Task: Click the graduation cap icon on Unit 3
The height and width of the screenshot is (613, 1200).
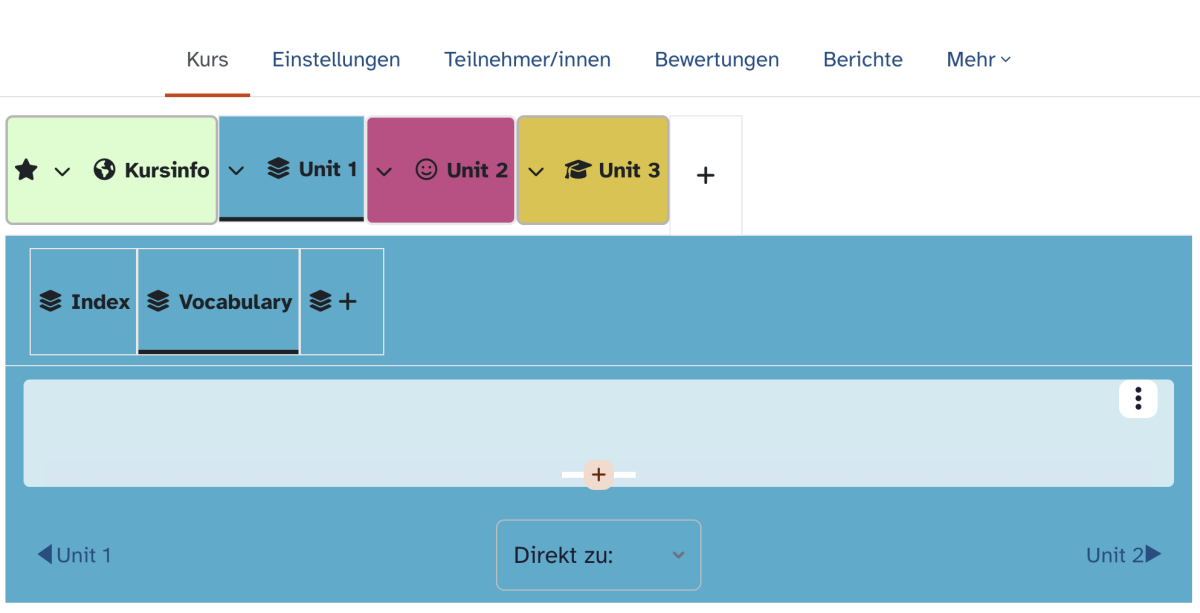Action: [x=577, y=170]
